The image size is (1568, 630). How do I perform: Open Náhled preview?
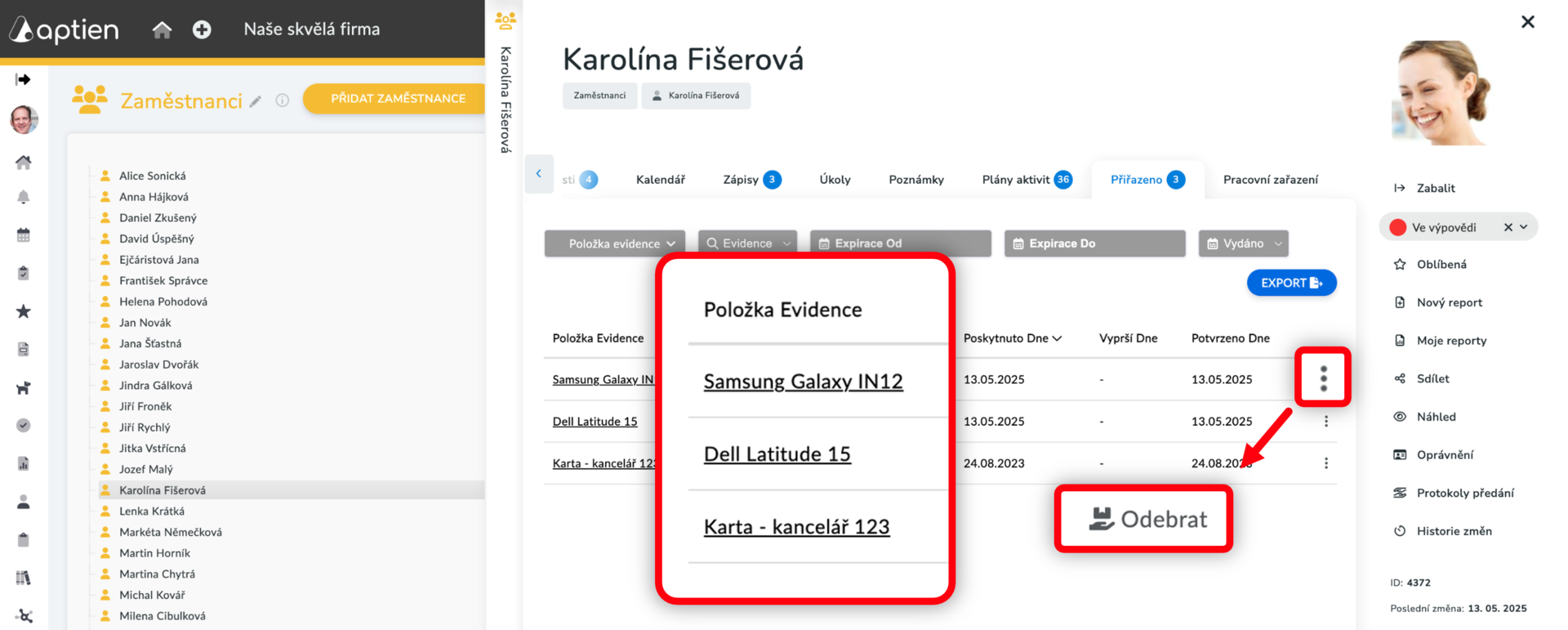point(1424,417)
